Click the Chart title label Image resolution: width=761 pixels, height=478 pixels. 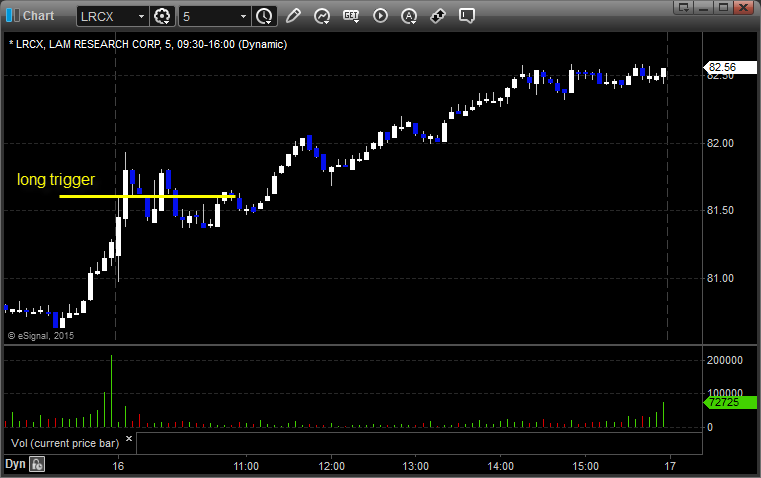(39, 16)
